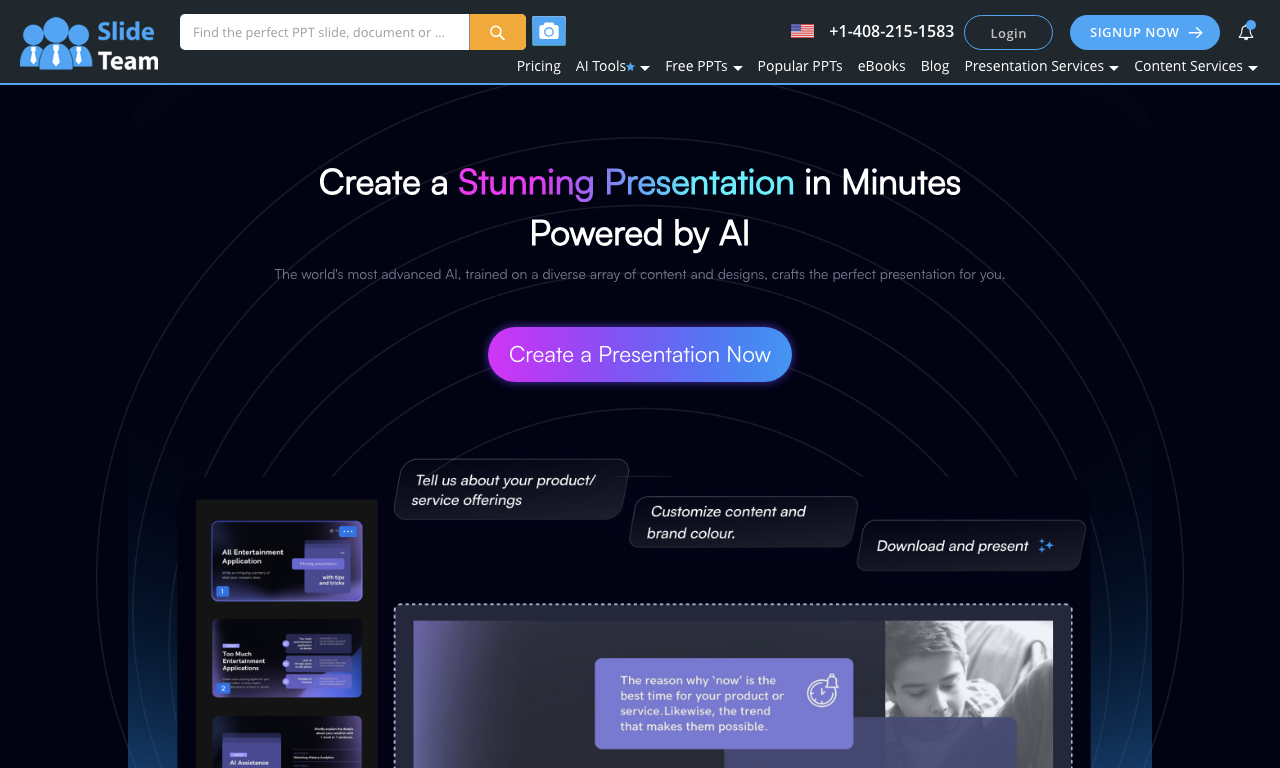
Task: Open image search with camera icon
Action: (548, 31)
